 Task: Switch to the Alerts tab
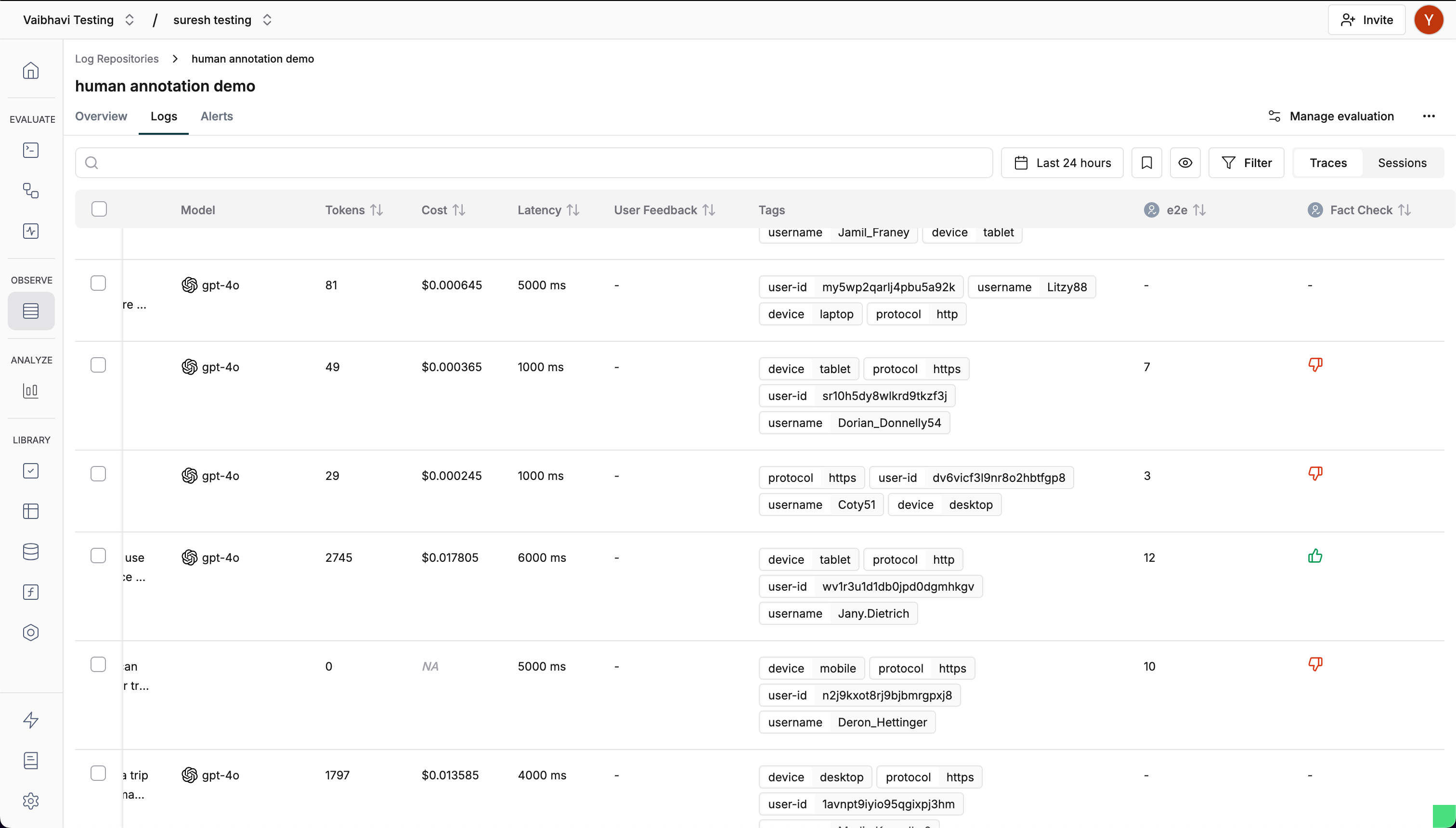(217, 116)
